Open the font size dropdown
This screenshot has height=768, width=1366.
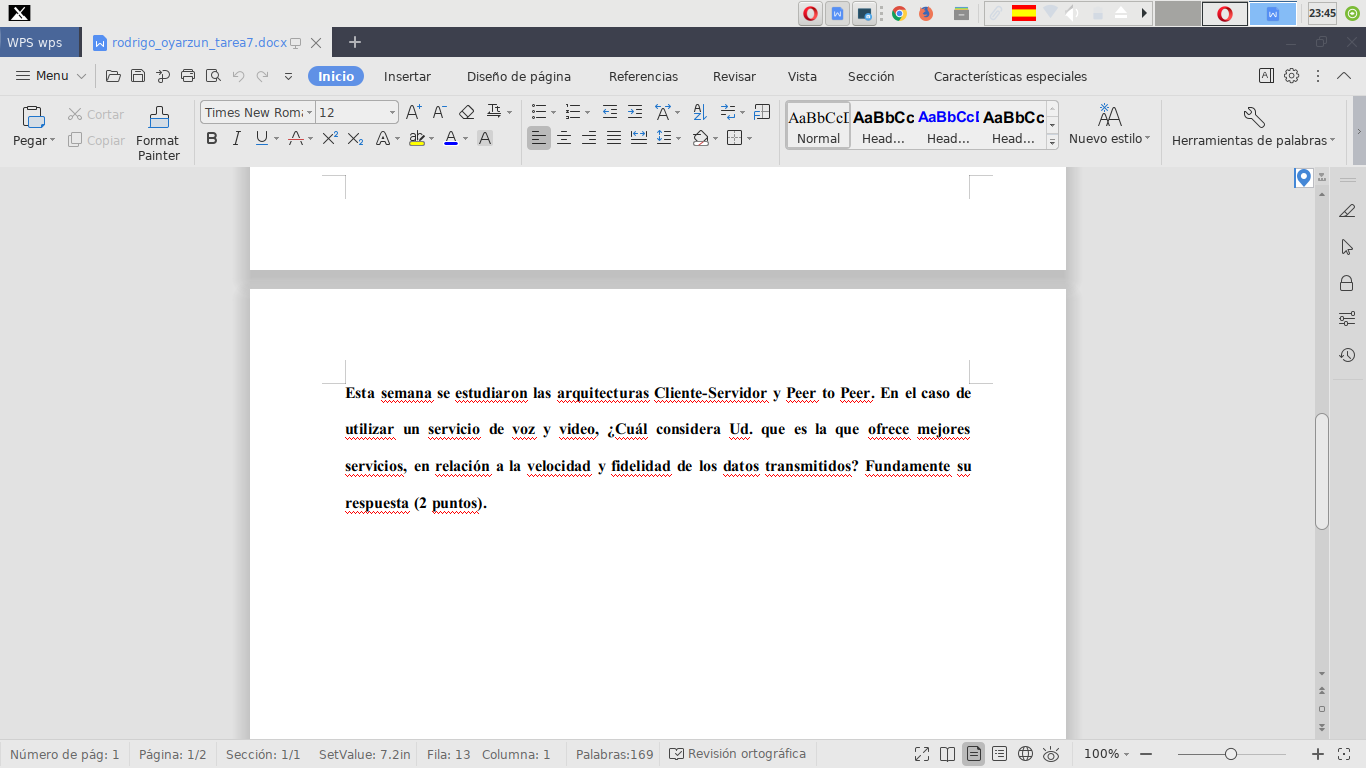click(x=393, y=113)
